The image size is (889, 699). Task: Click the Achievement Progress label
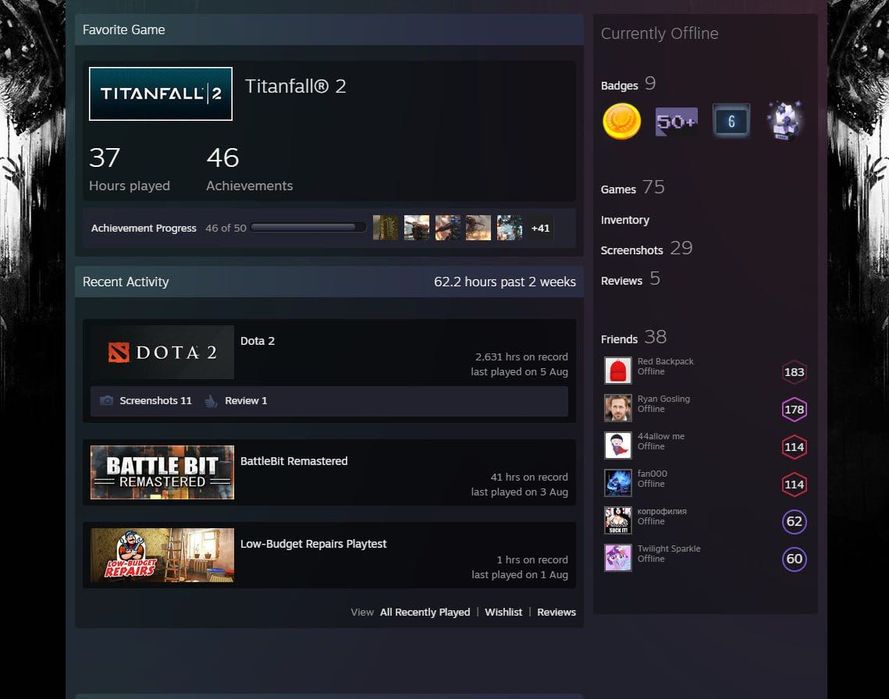point(143,228)
